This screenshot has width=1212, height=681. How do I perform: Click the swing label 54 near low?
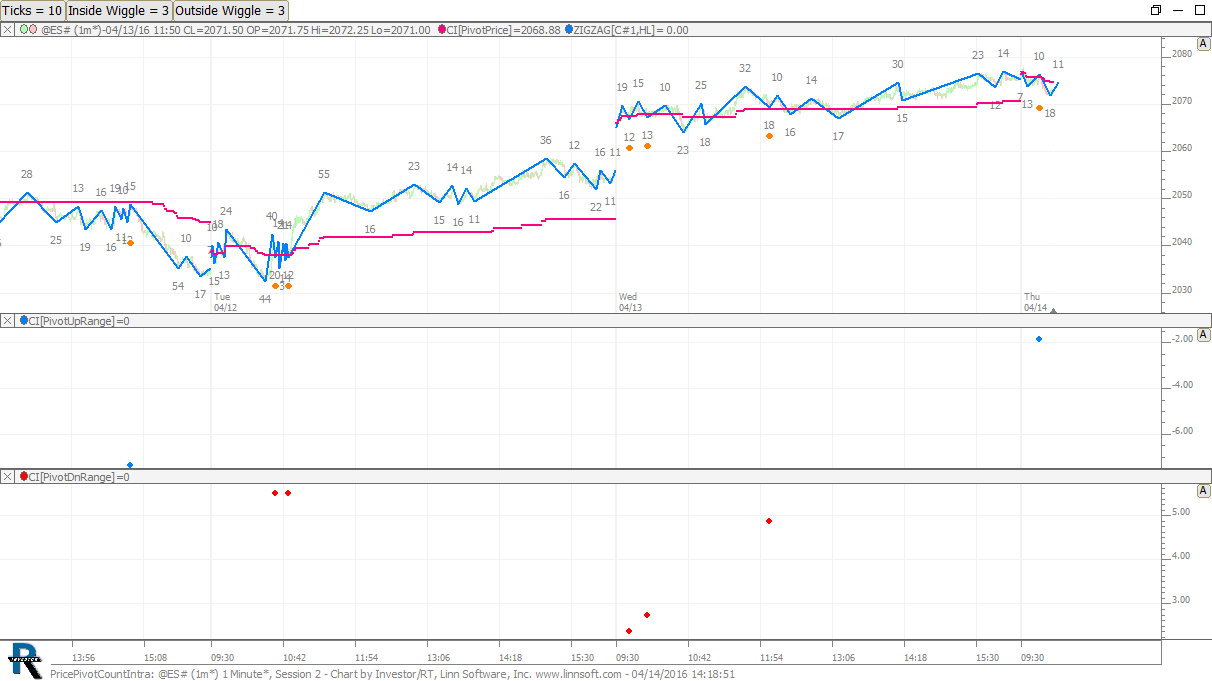[178, 286]
